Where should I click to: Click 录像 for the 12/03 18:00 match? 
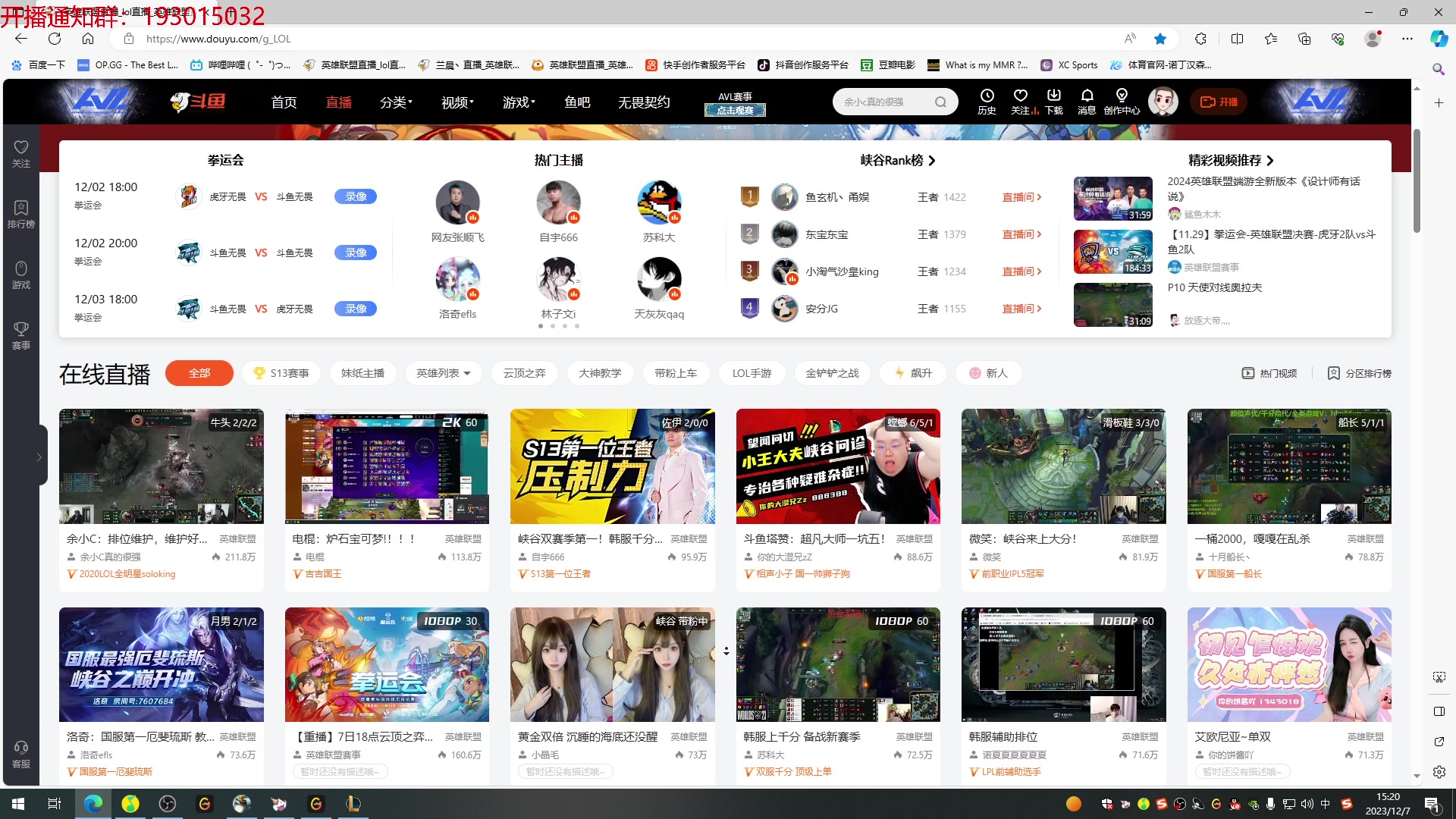(x=356, y=309)
